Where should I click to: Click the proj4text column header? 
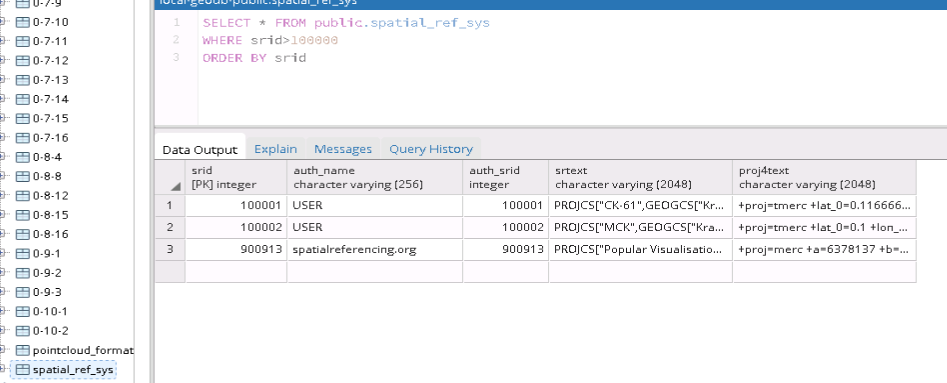coord(824,178)
